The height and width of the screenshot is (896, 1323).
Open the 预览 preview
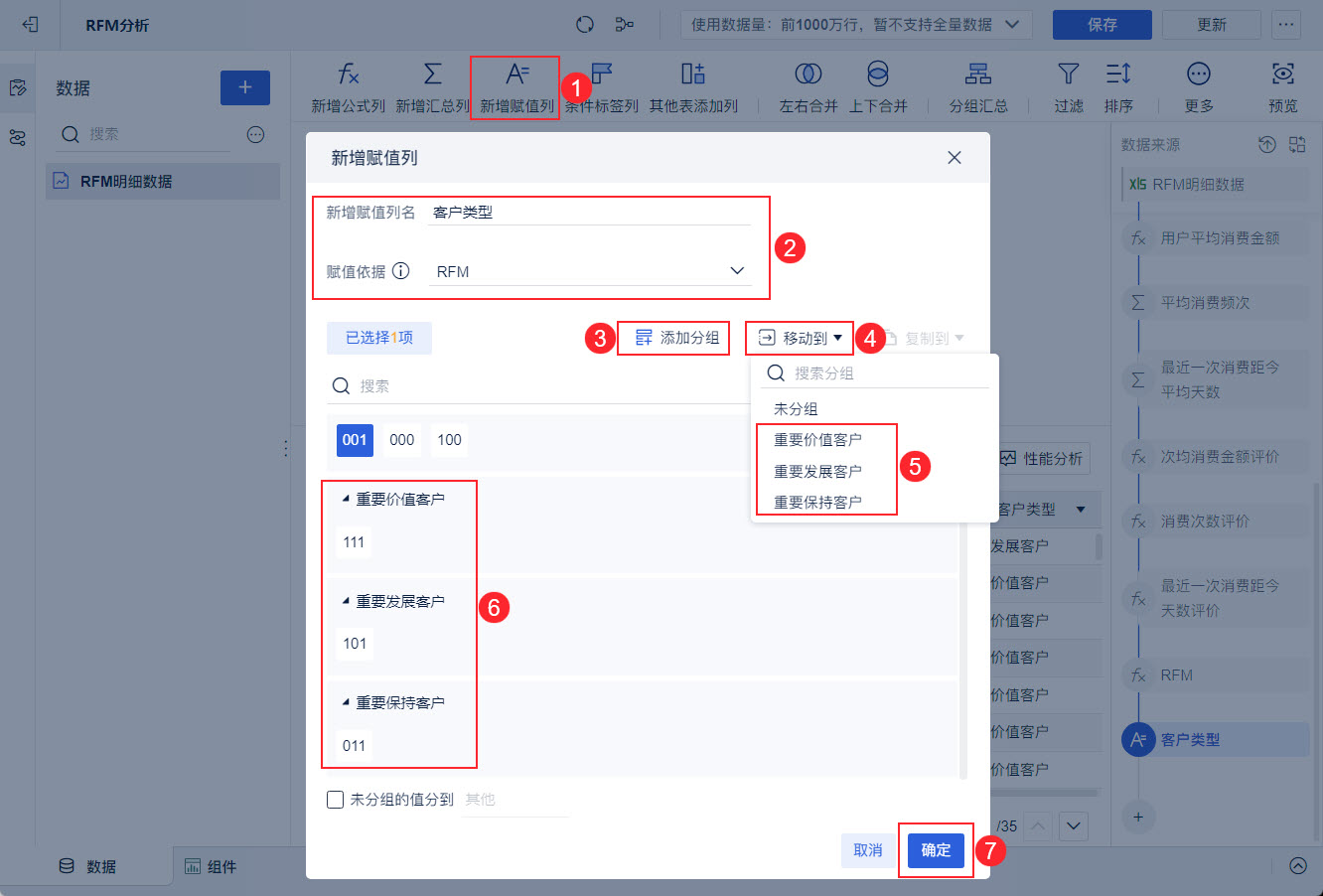[x=1283, y=87]
